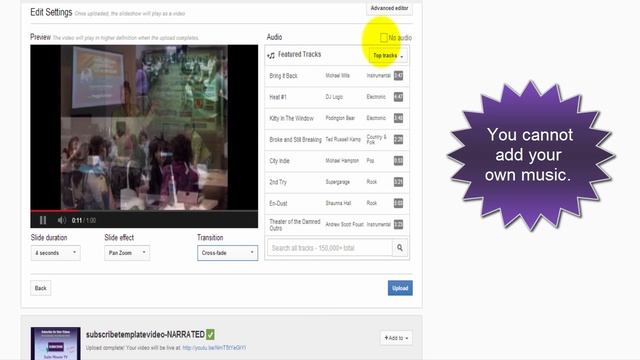Enable the No audio checkbox
The image size is (640, 360).
(384, 38)
